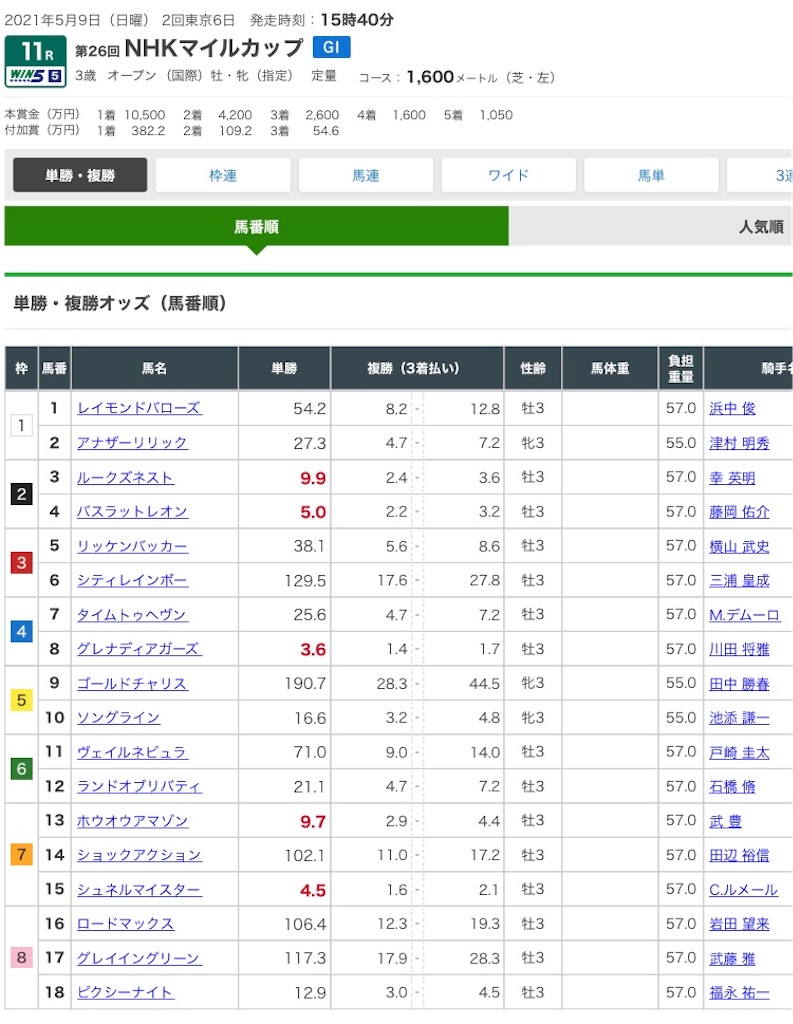Open jockey 田辺 裕信 link
This screenshot has height=1024, width=793.
tap(739, 855)
